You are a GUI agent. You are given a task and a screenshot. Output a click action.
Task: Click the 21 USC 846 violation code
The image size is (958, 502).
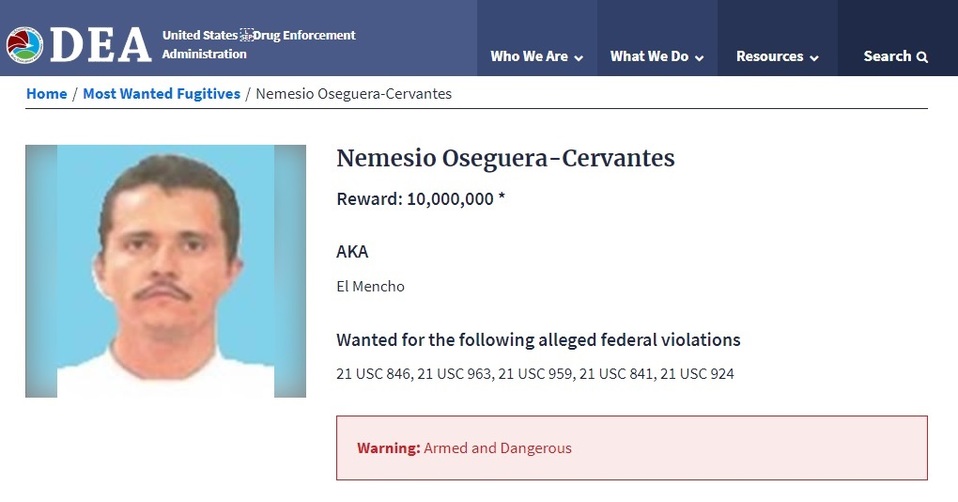coord(373,374)
